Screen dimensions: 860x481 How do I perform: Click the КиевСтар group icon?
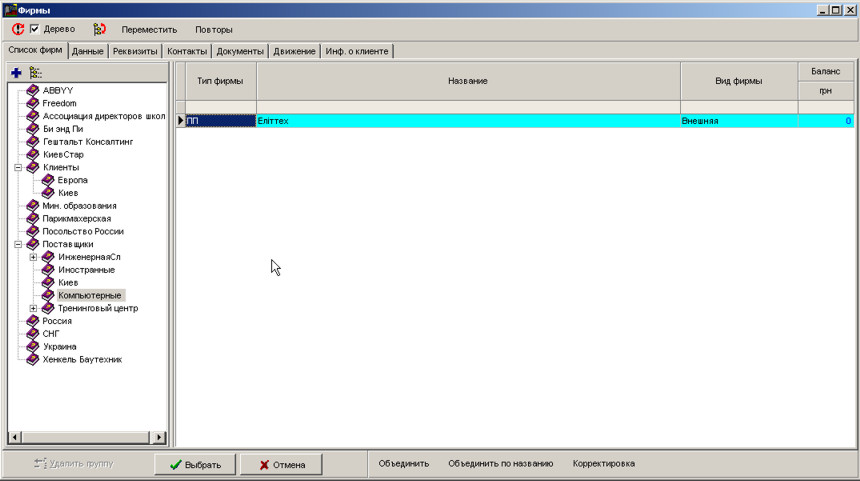(x=33, y=155)
